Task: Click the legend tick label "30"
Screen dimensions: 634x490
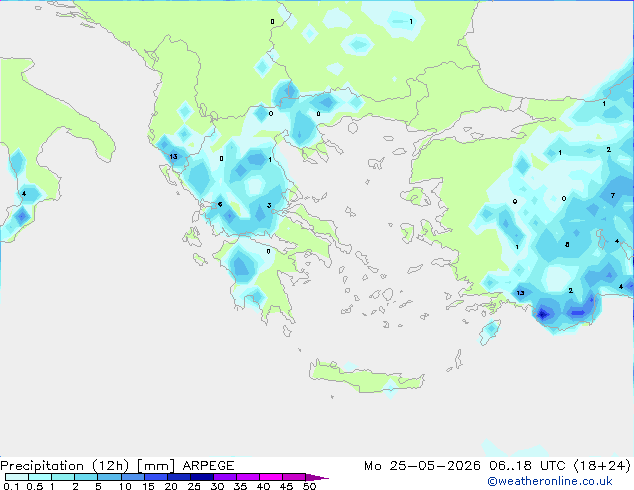Action: pos(217,486)
